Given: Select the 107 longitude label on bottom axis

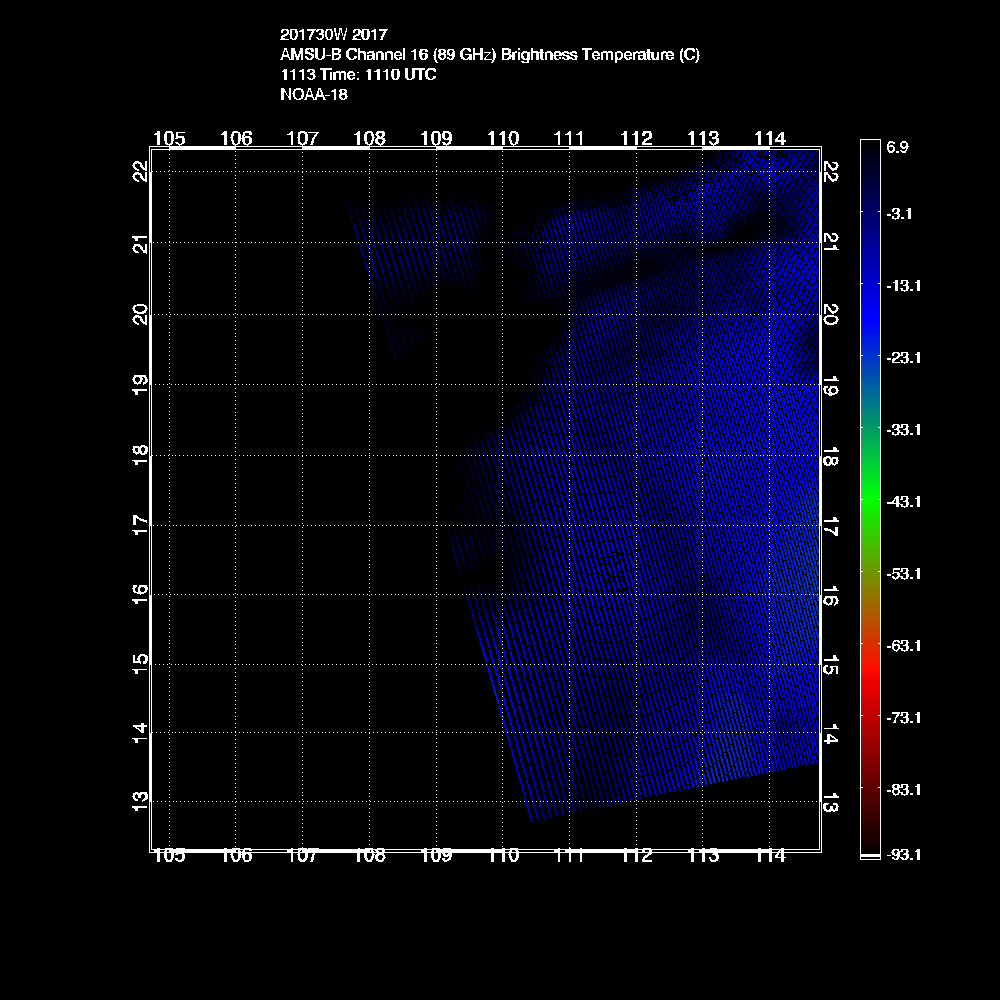Looking at the screenshot, I should pos(302,856).
